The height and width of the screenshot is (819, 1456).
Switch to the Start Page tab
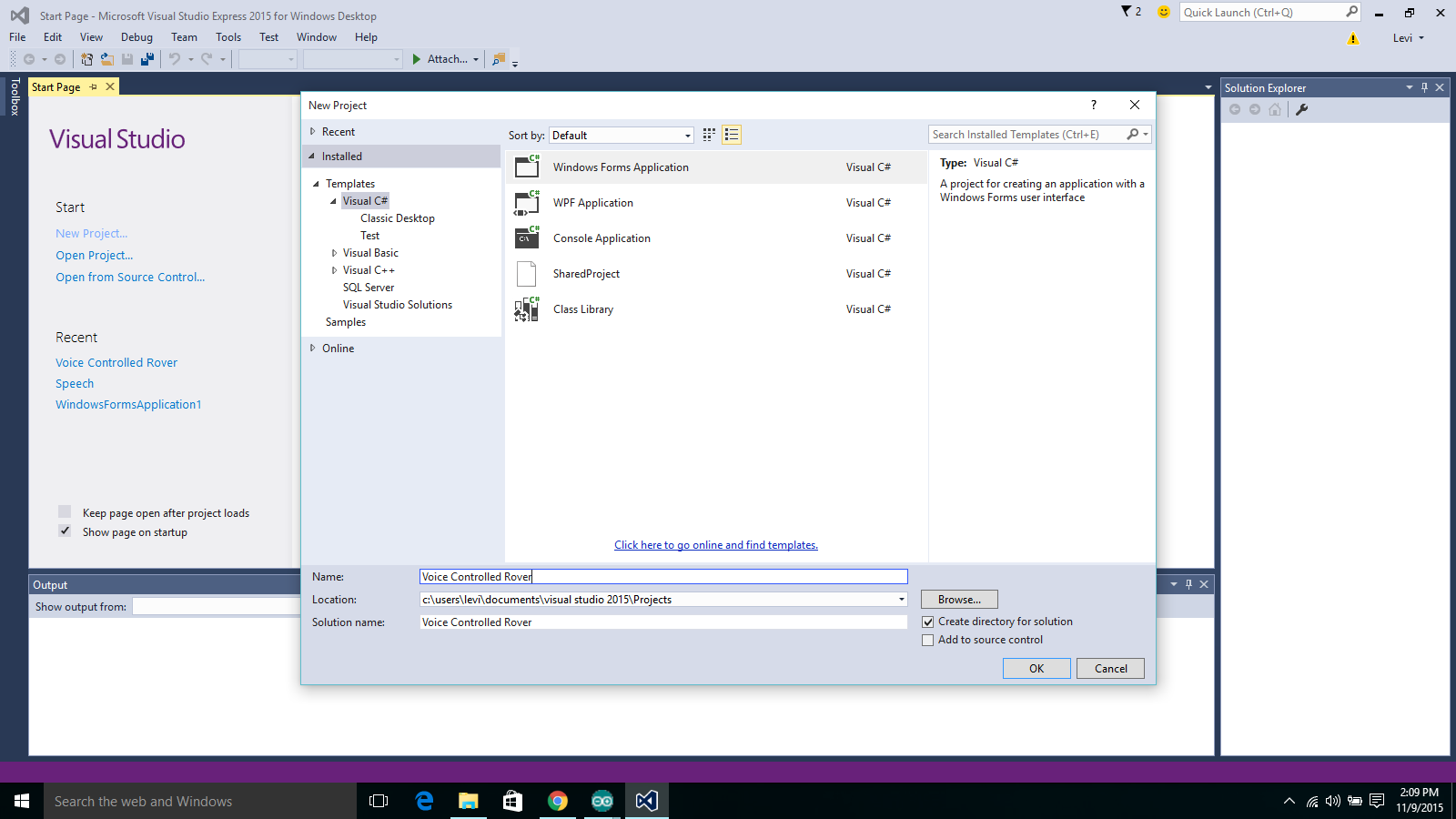click(x=56, y=86)
